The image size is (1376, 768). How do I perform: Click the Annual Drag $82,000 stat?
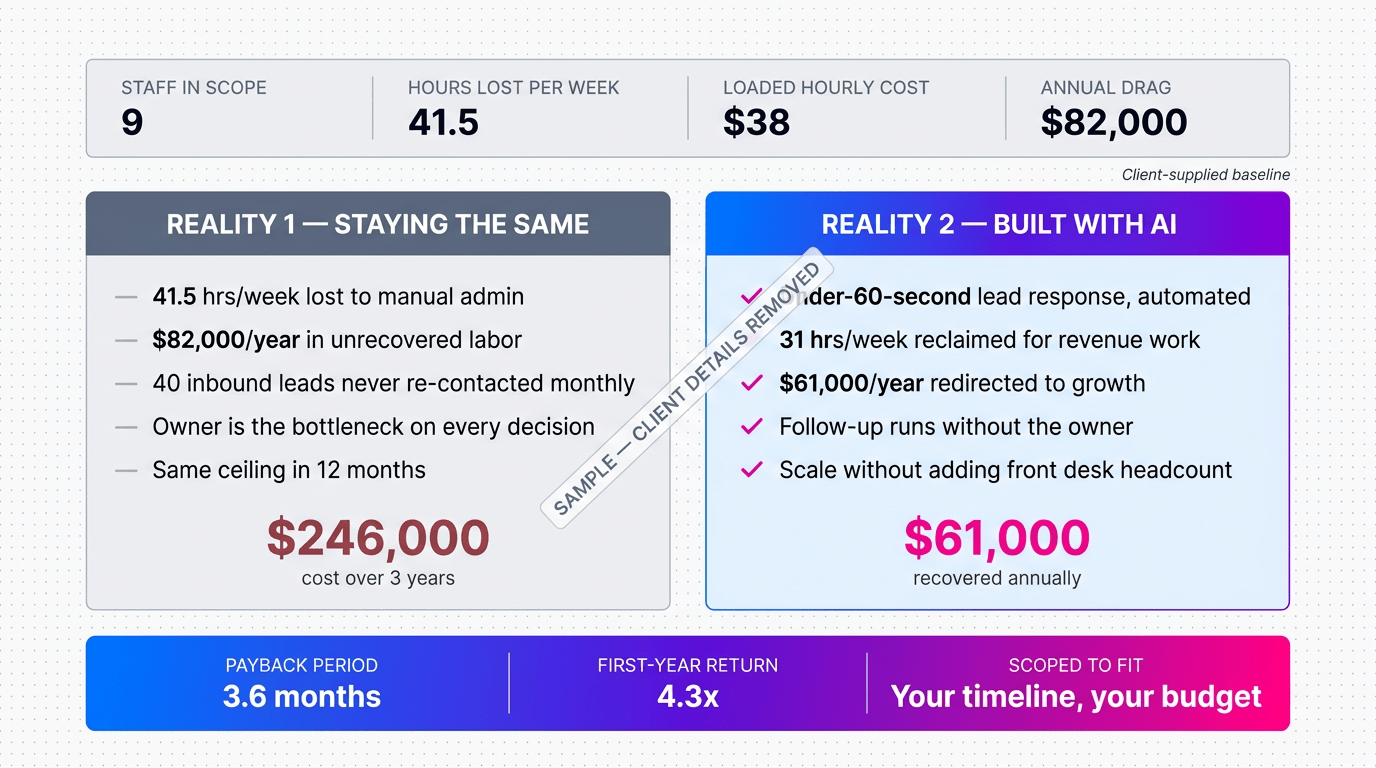tap(1113, 108)
